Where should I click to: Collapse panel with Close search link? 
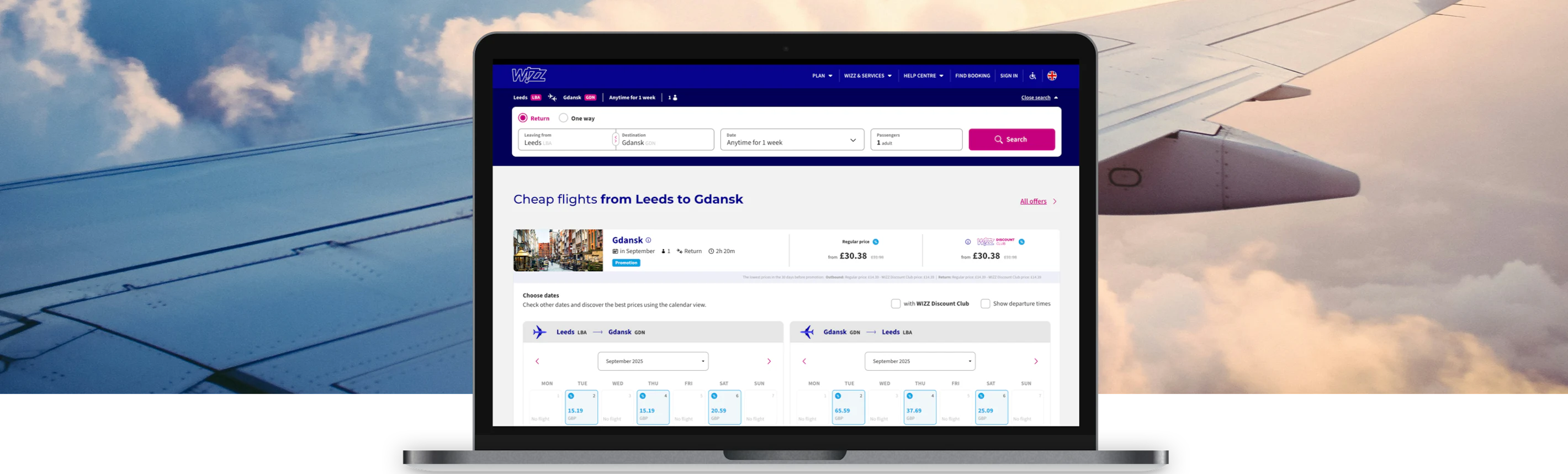tap(1035, 97)
